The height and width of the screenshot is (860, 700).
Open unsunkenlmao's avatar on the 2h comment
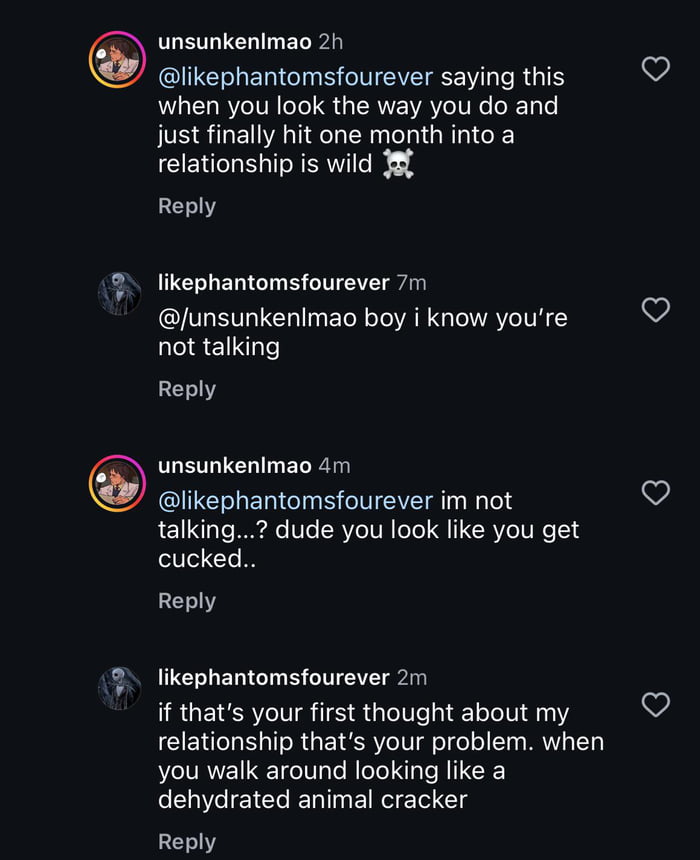tap(119, 62)
